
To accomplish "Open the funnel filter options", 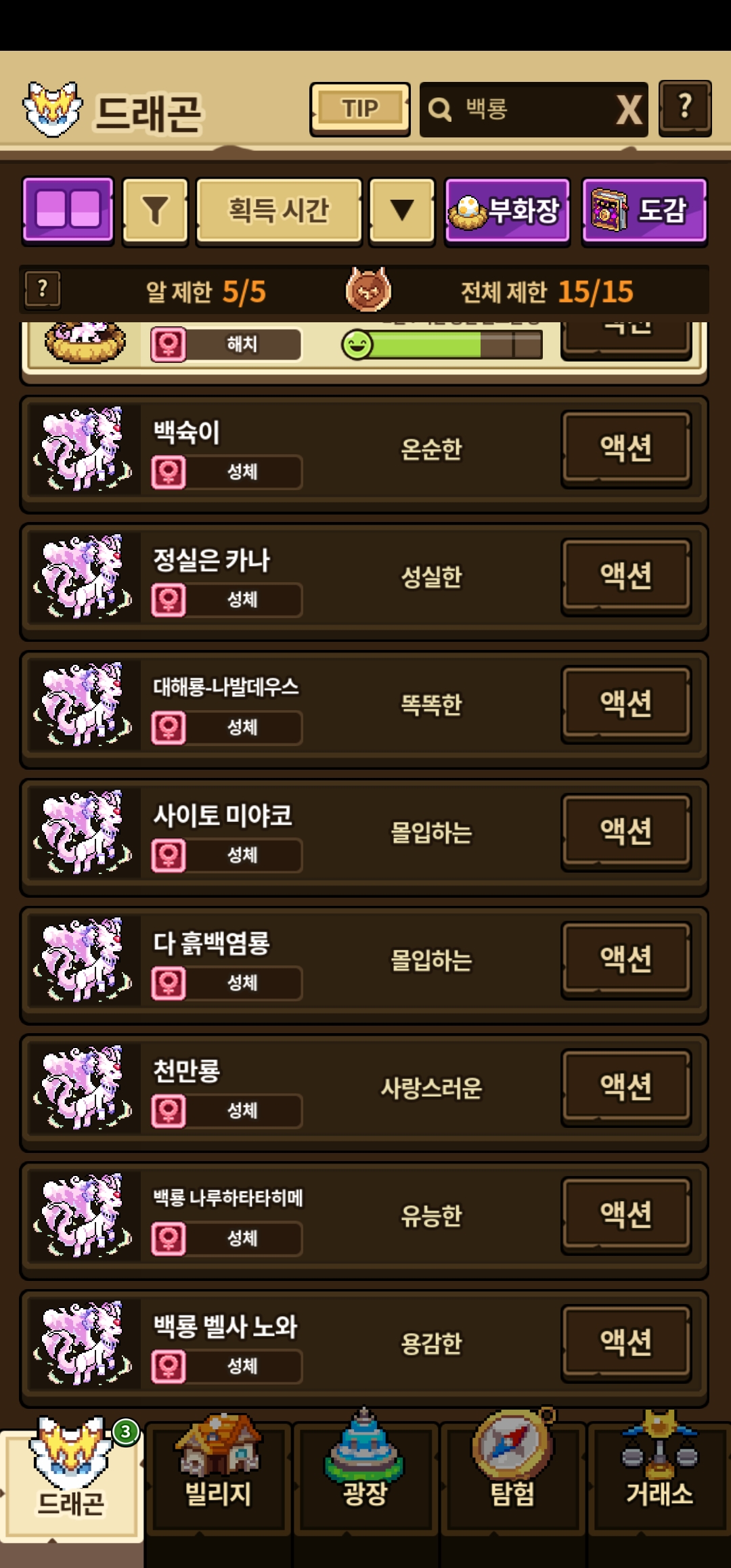I will (x=155, y=210).
